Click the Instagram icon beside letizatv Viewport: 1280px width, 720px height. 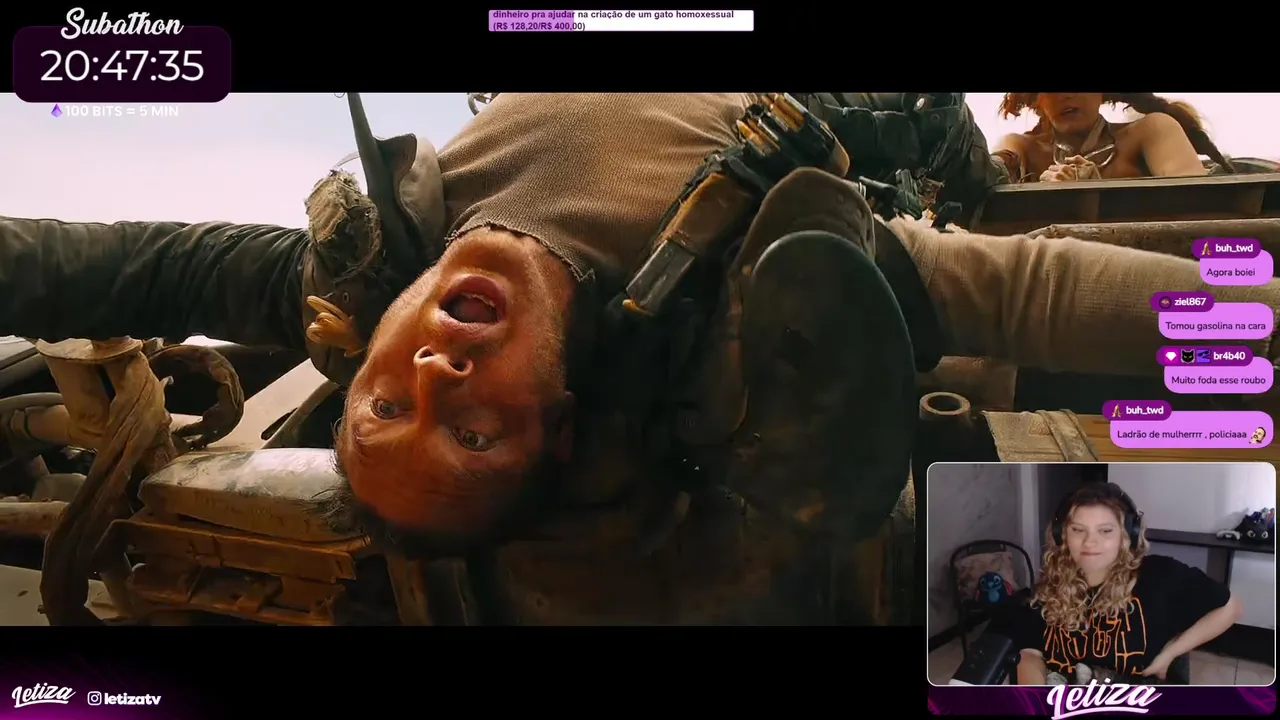point(94,698)
